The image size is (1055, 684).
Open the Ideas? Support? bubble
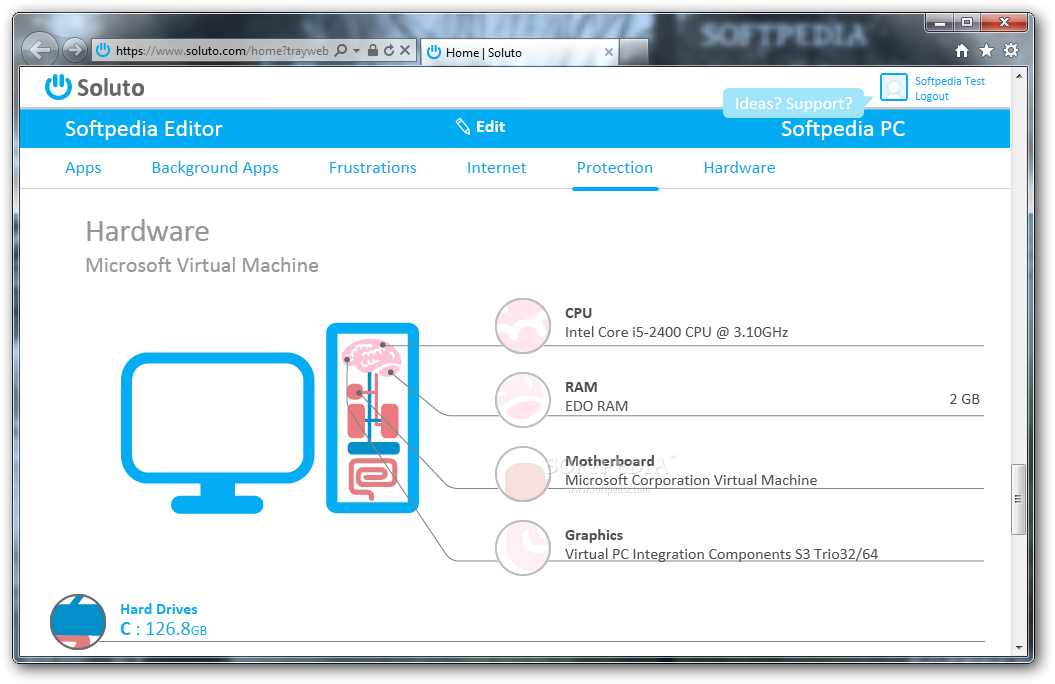click(x=793, y=103)
